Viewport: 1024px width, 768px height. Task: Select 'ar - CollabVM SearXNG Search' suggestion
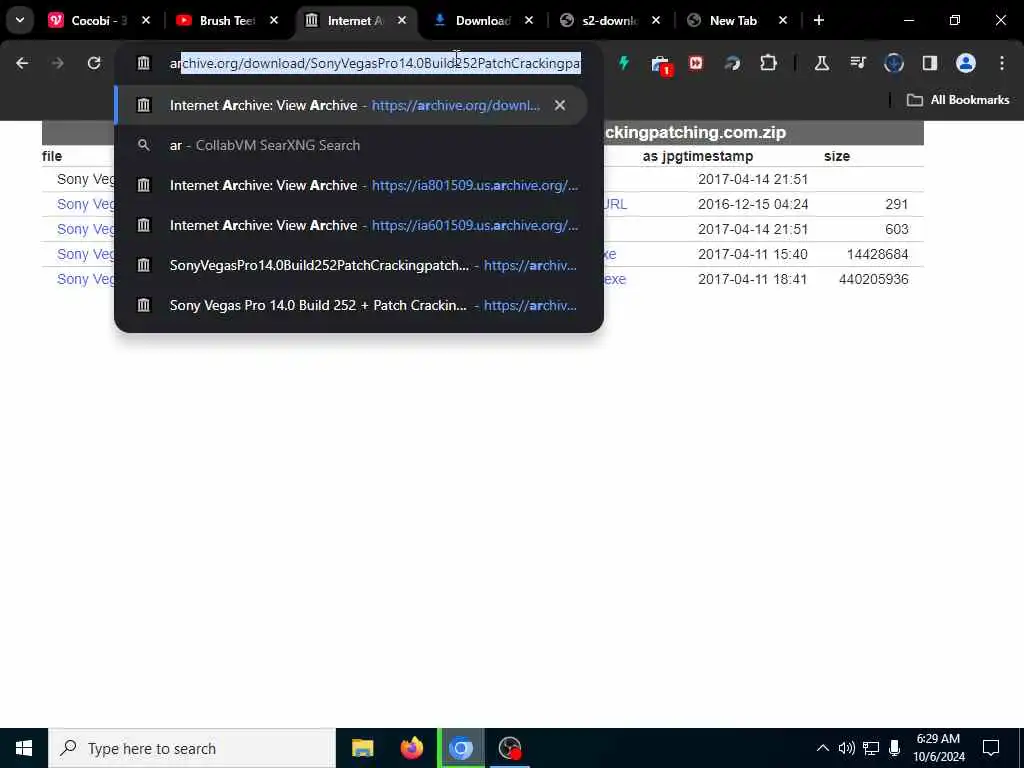point(358,145)
